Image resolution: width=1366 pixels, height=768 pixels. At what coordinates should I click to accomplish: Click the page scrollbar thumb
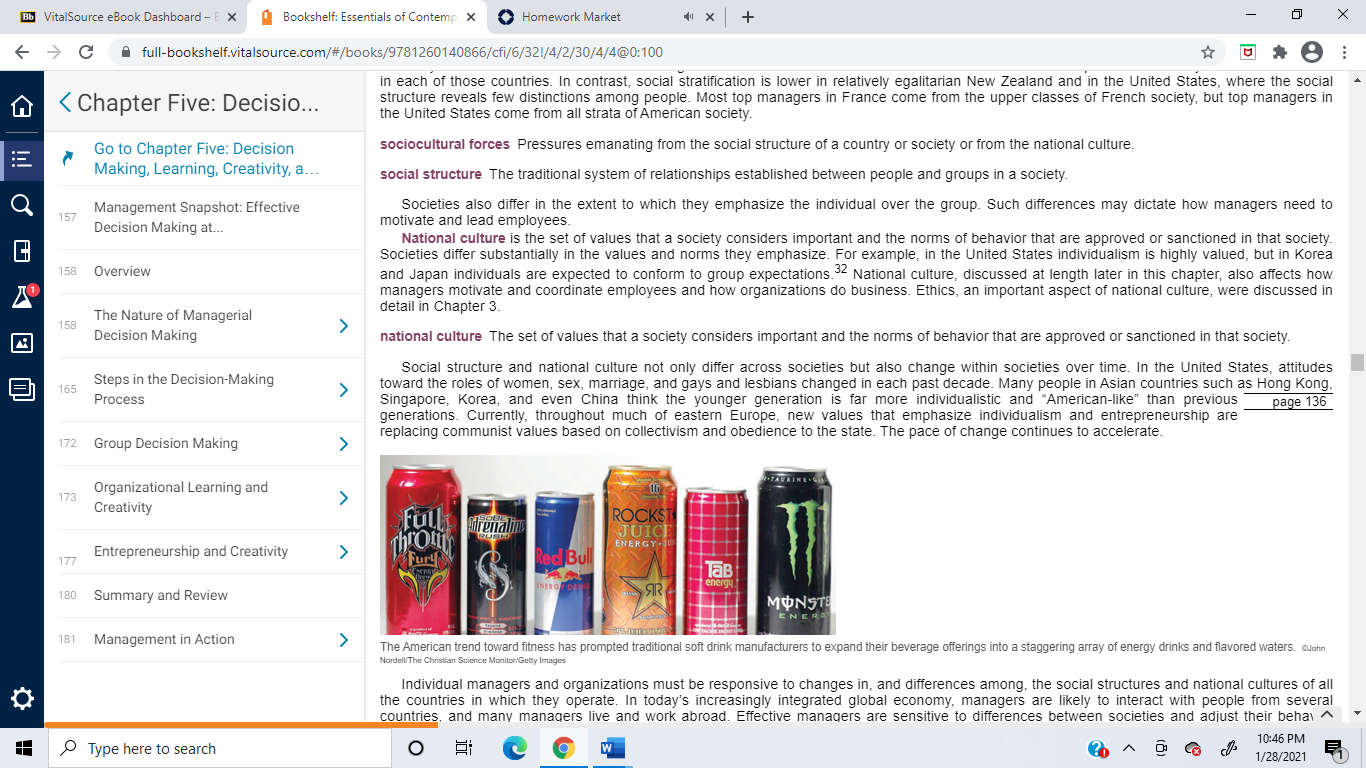click(x=1357, y=362)
